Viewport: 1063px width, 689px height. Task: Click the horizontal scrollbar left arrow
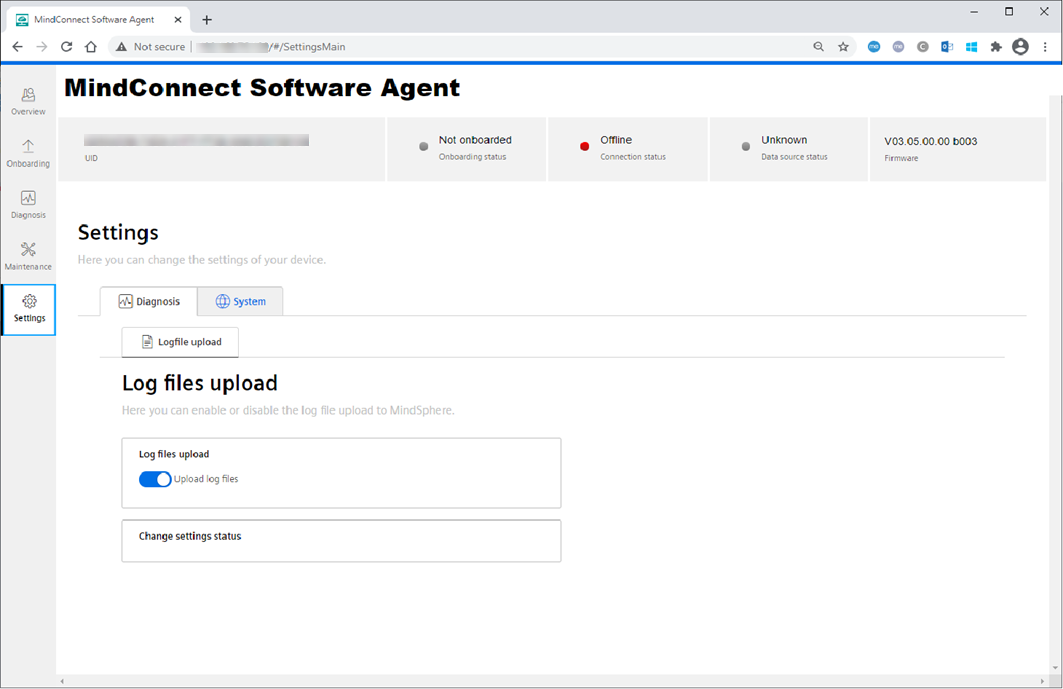(62, 681)
